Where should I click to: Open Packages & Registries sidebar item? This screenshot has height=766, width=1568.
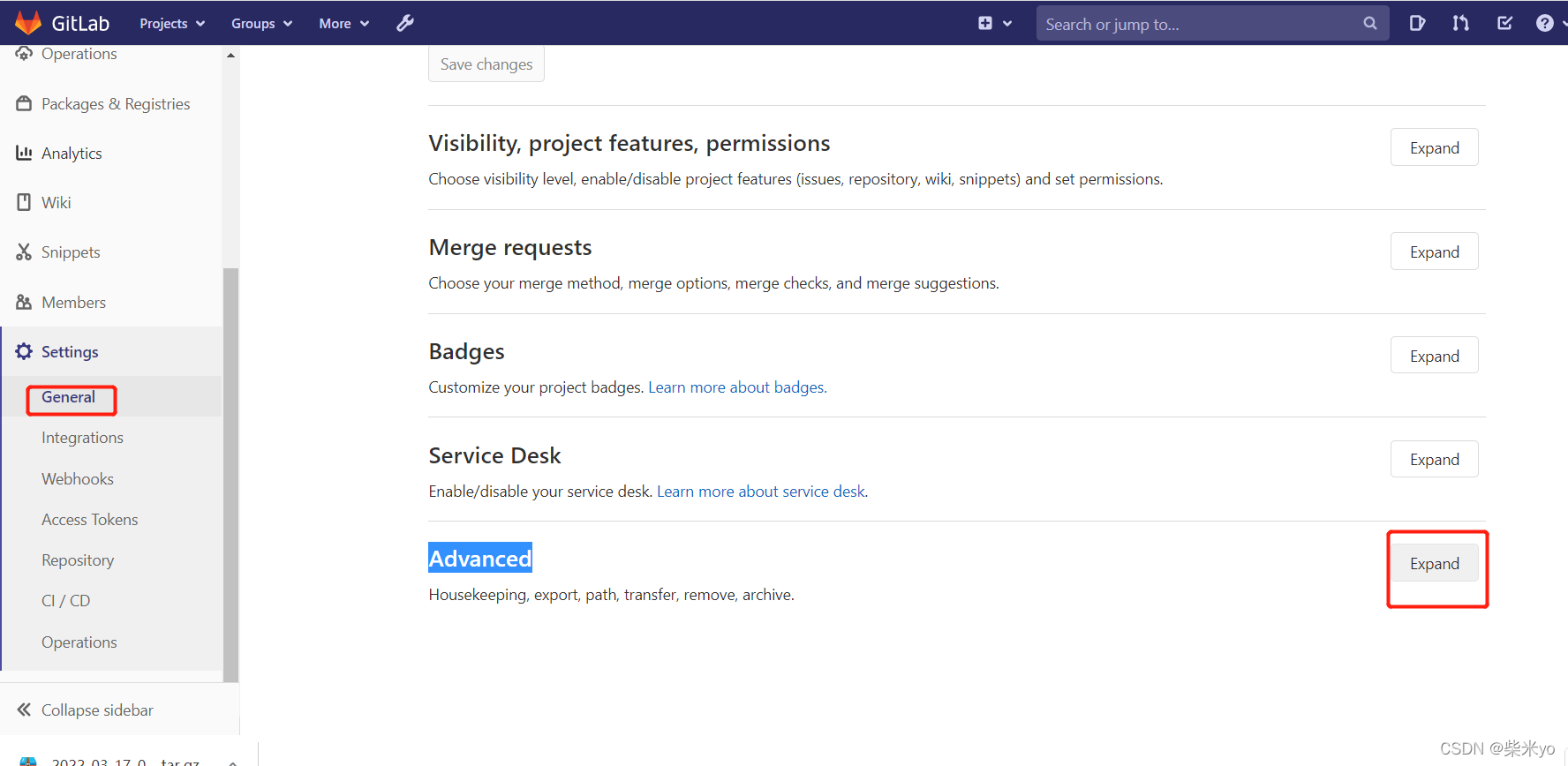(116, 104)
